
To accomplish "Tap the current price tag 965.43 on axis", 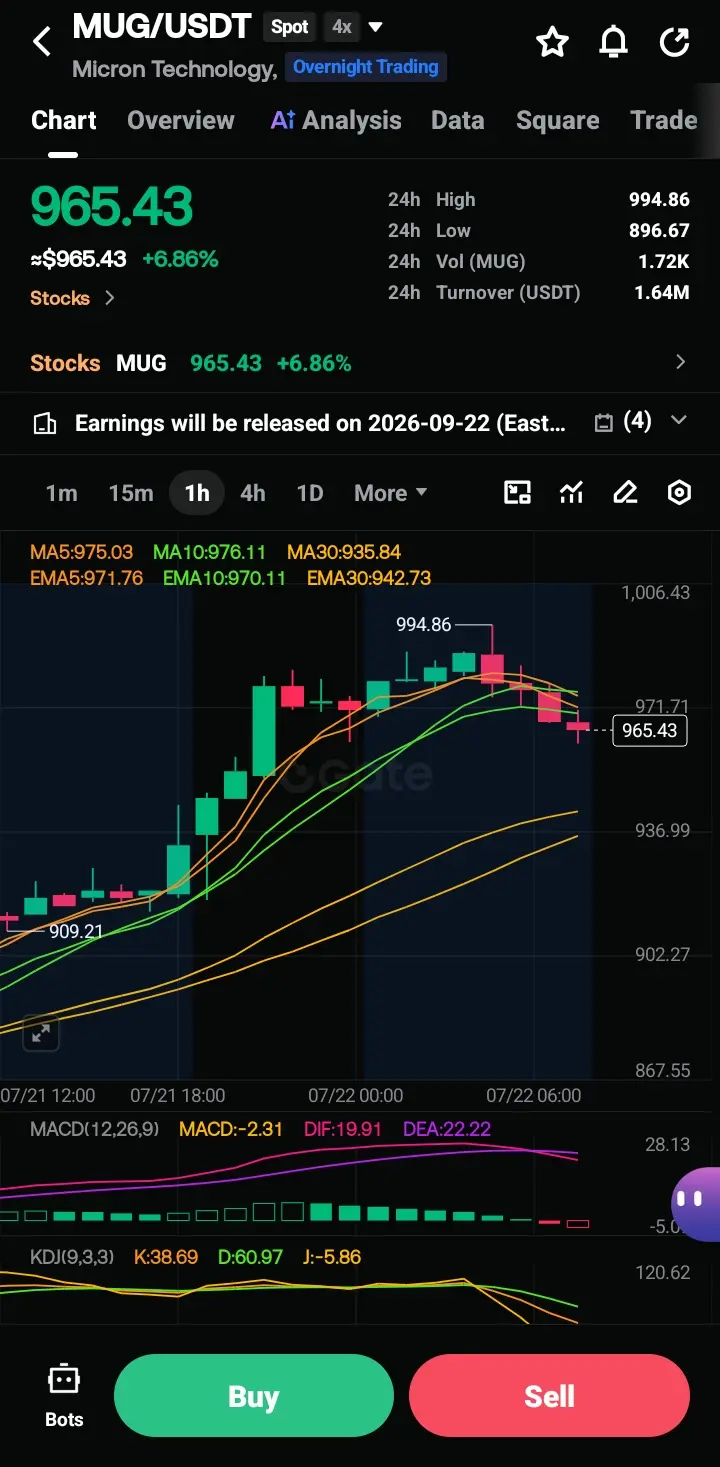I will tap(649, 730).
